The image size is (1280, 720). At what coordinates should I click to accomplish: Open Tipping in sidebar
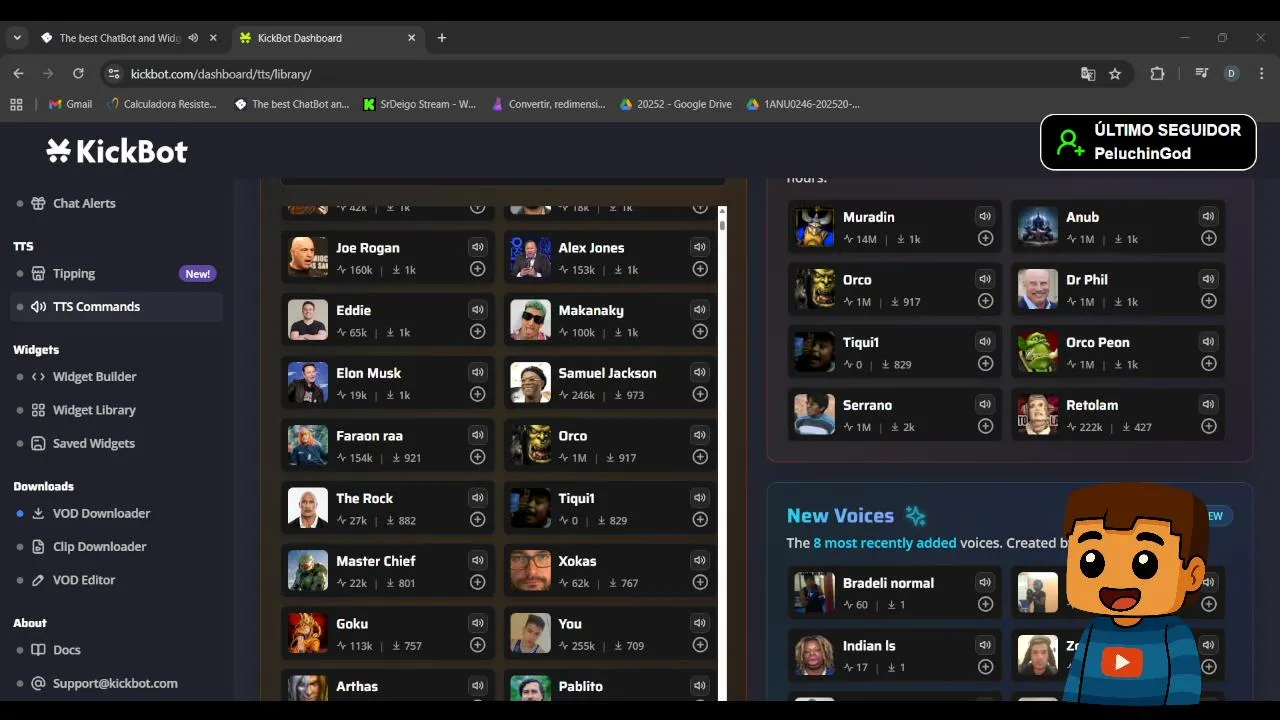tap(74, 273)
